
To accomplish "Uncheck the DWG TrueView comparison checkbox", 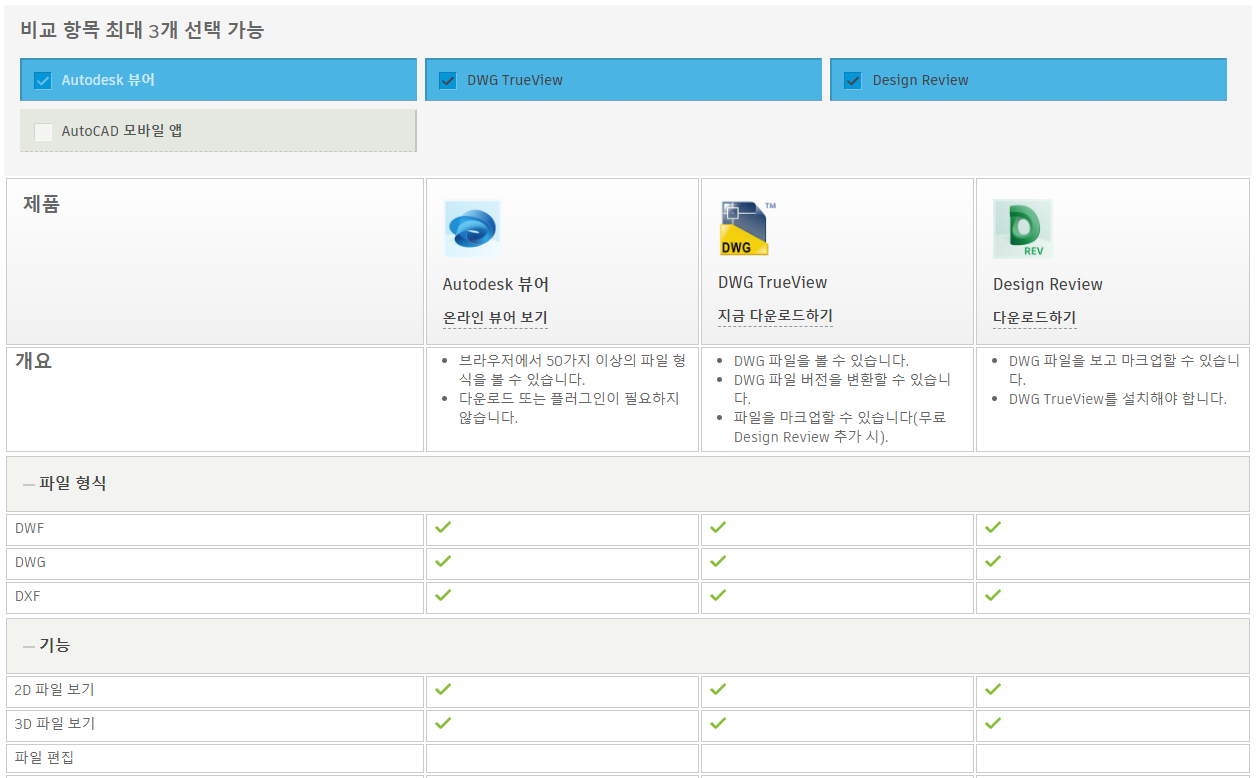I will pyautogui.click(x=448, y=80).
